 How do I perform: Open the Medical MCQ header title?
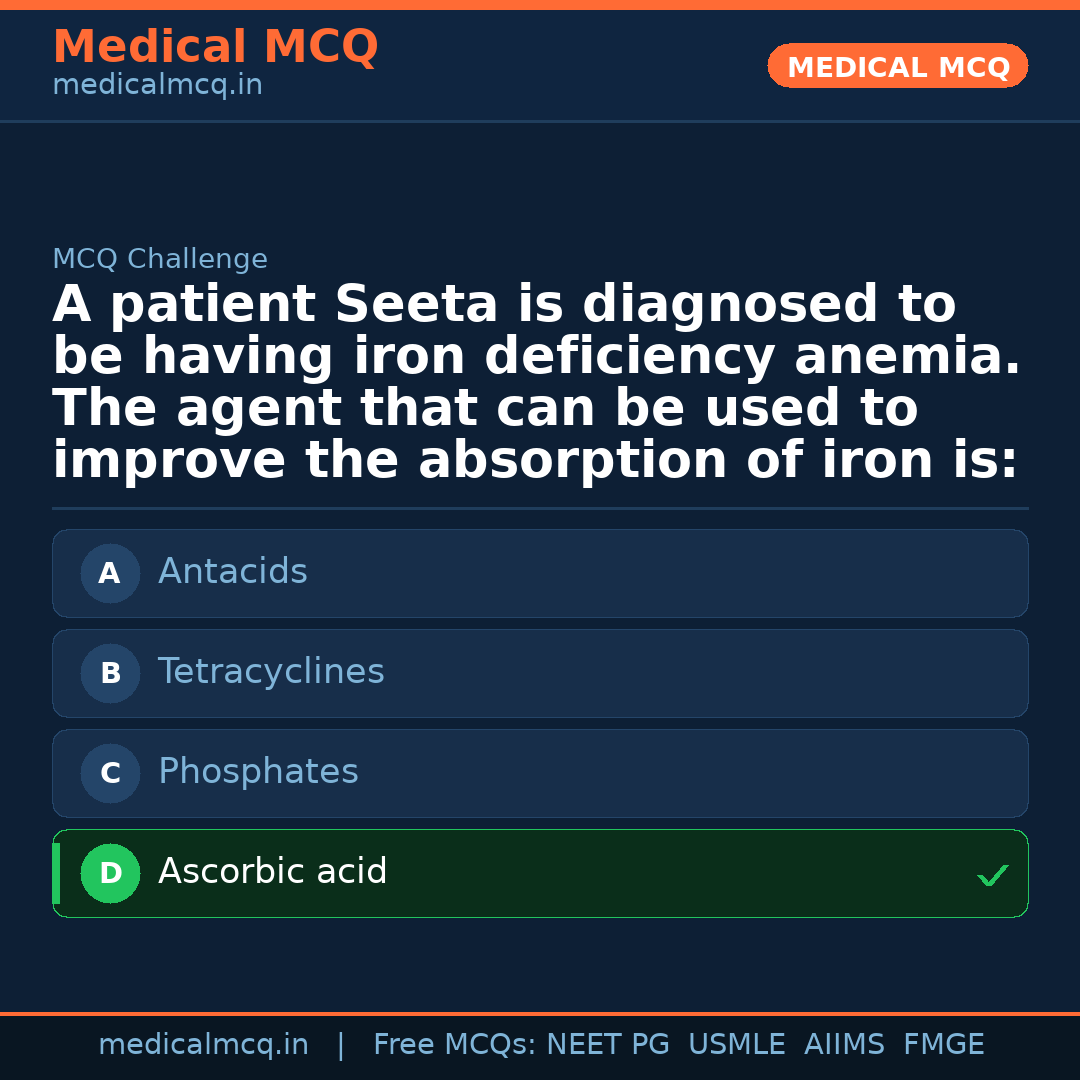pos(215,47)
